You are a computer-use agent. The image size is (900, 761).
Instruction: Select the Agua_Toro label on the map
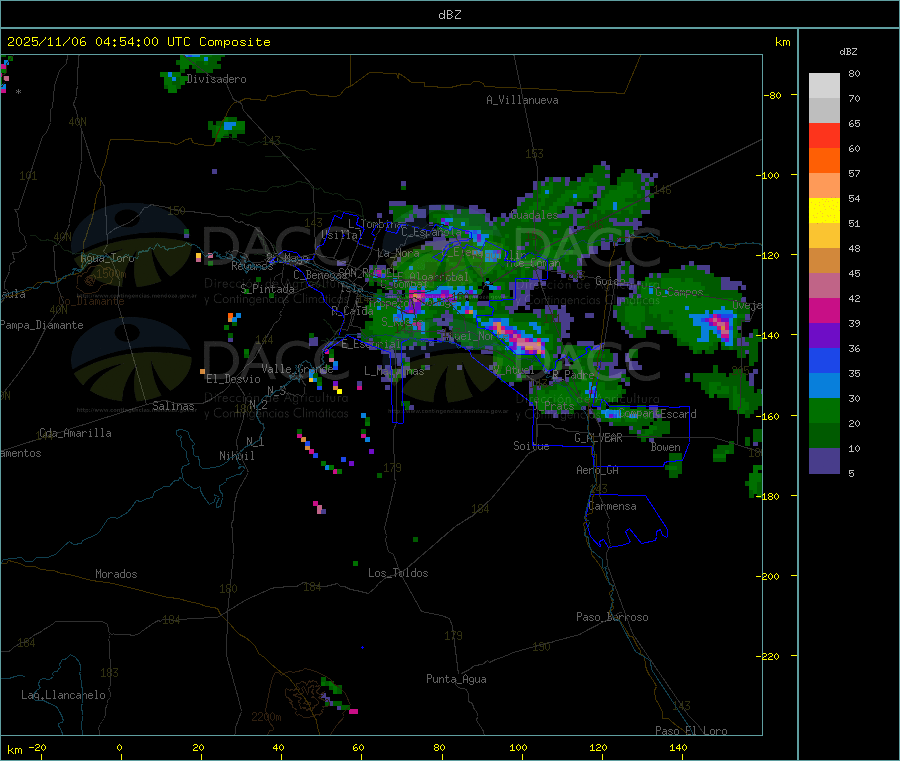click(x=107, y=258)
